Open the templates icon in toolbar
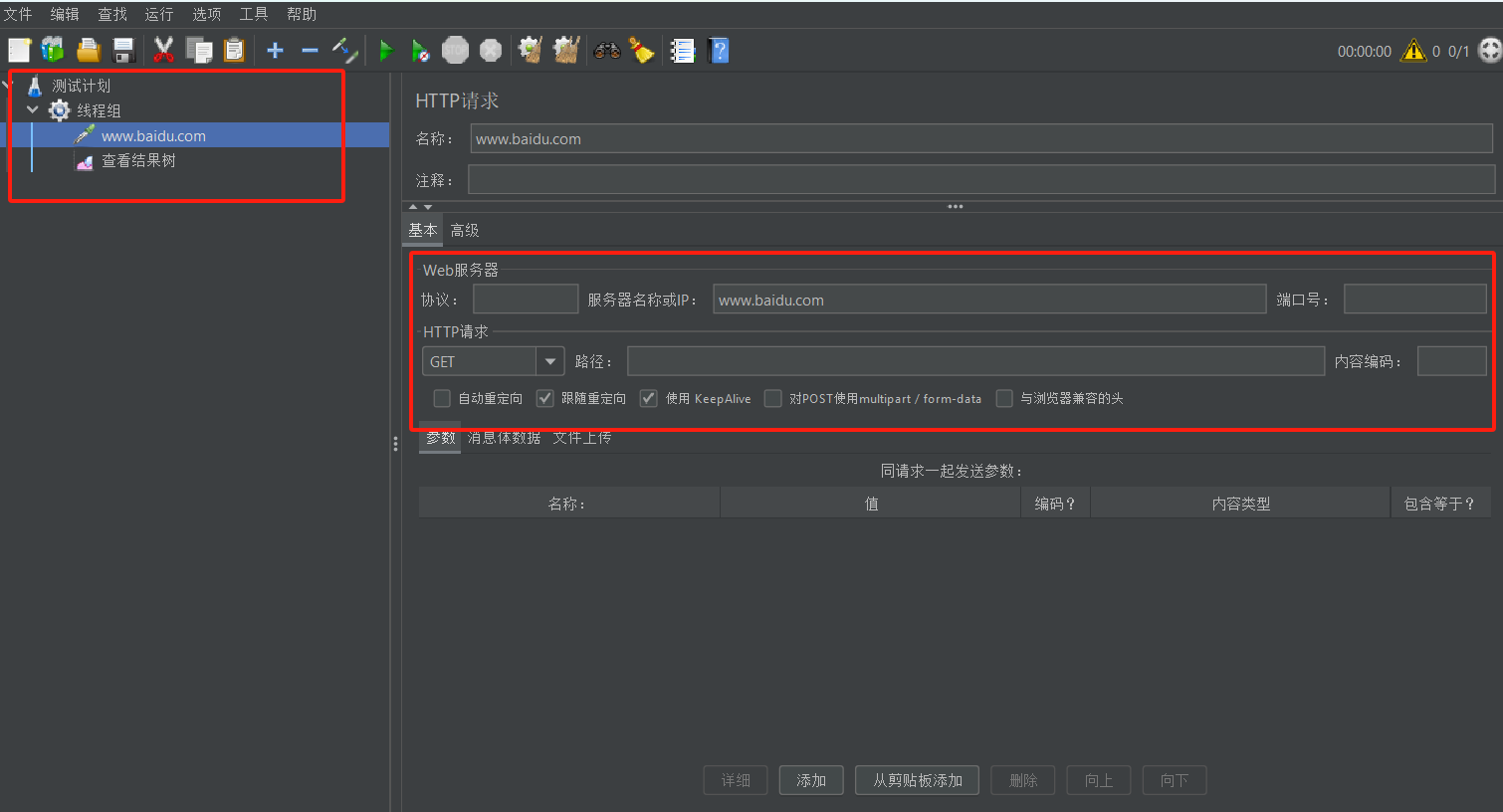Image resolution: width=1503 pixels, height=812 pixels. pyautogui.click(x=53, y=50)
